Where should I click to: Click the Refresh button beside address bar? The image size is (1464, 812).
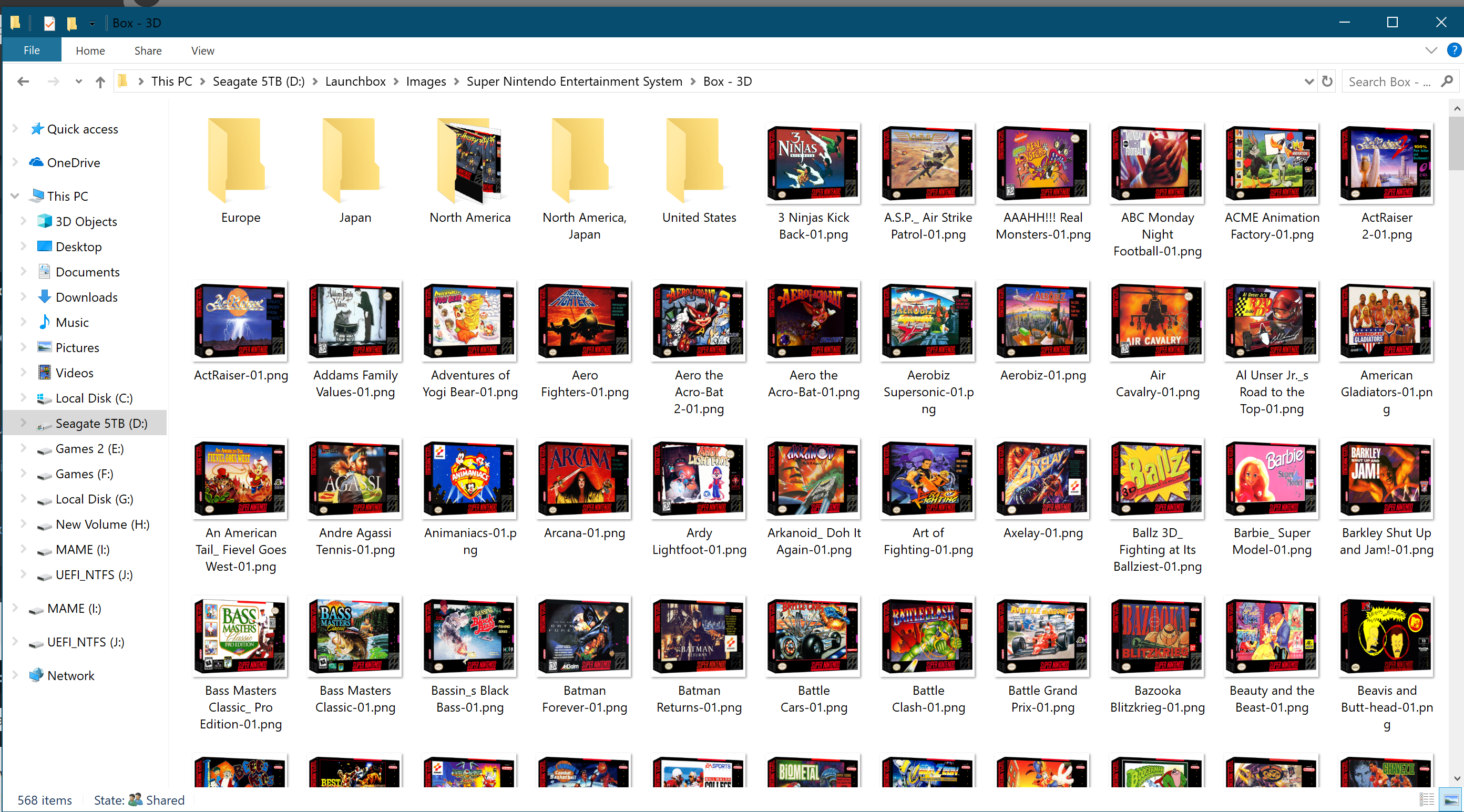click(1327, 81)
